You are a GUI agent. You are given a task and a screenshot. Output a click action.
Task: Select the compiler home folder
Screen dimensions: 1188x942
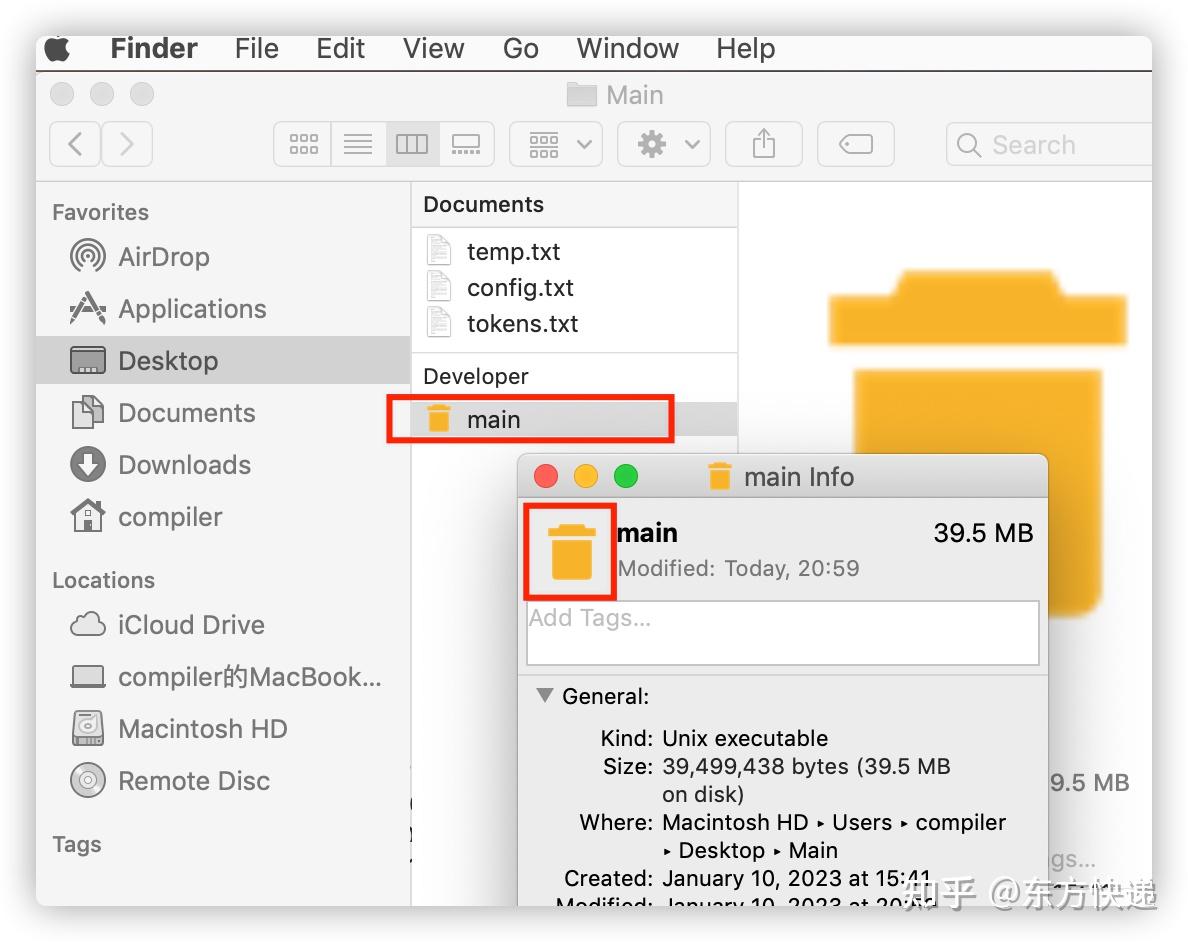click(224, 517)
